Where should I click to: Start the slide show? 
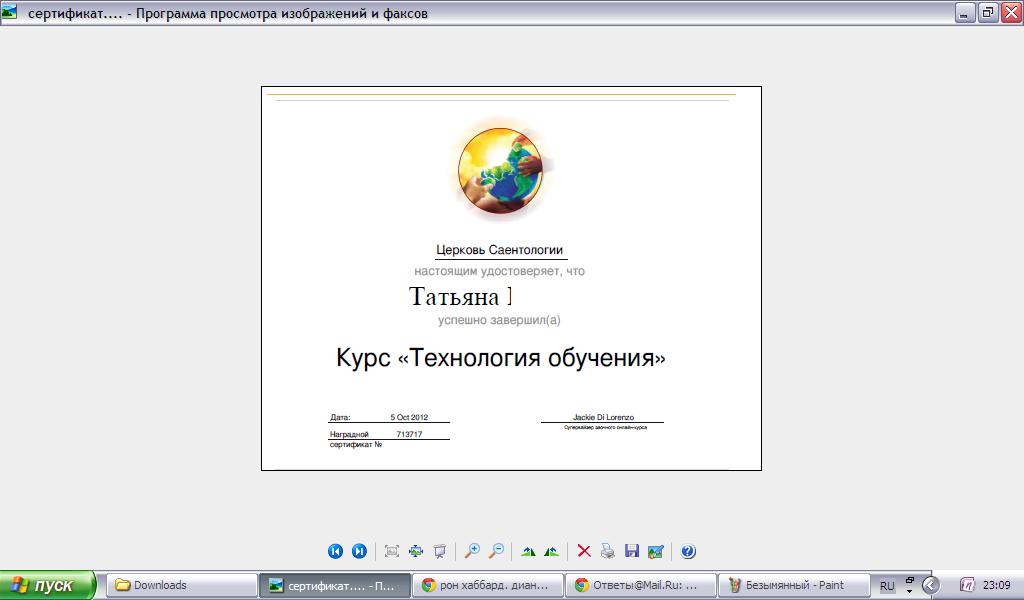click(439, 551)
